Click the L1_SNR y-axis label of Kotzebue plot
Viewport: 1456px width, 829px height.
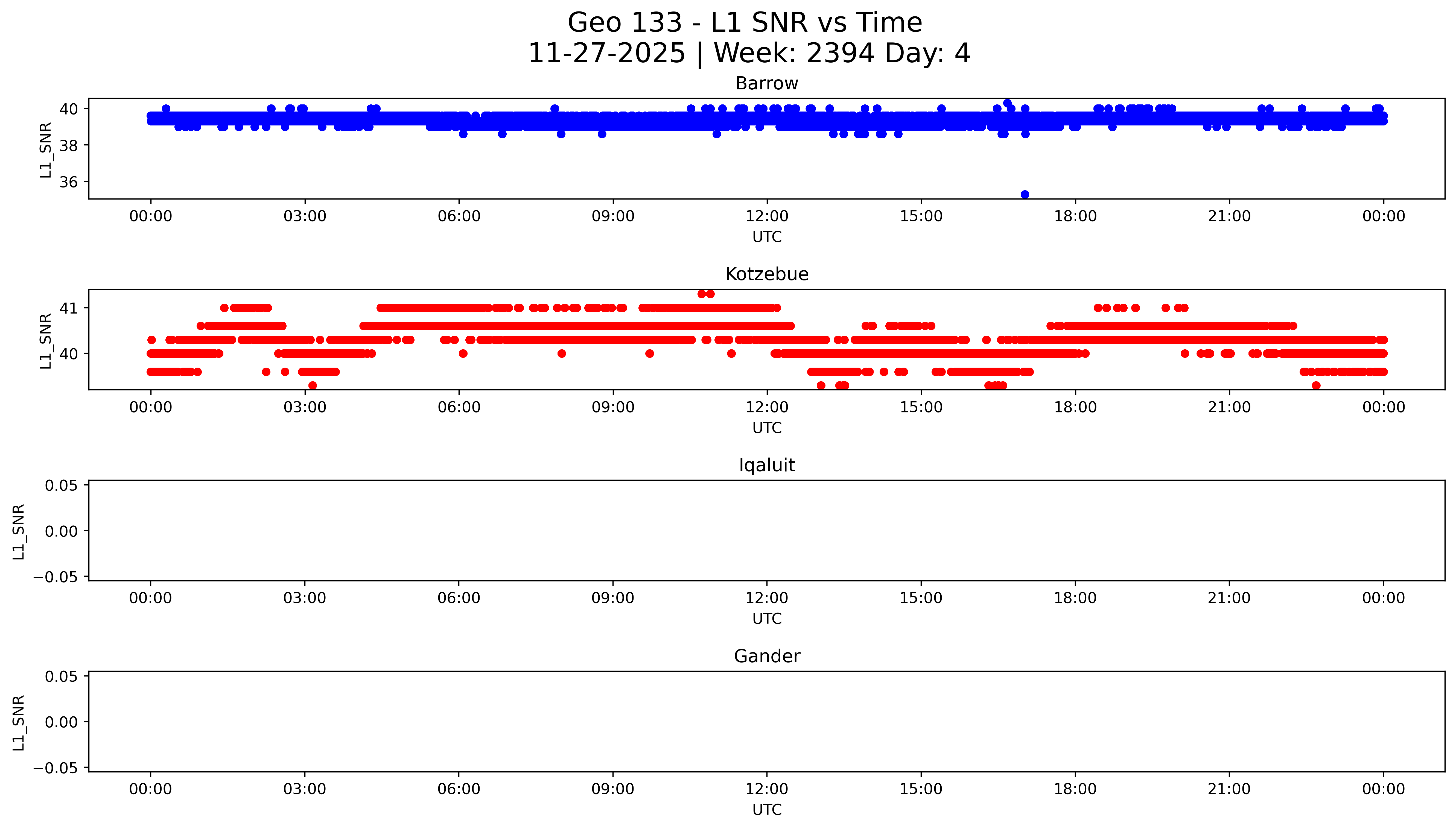tap(46, 341)
